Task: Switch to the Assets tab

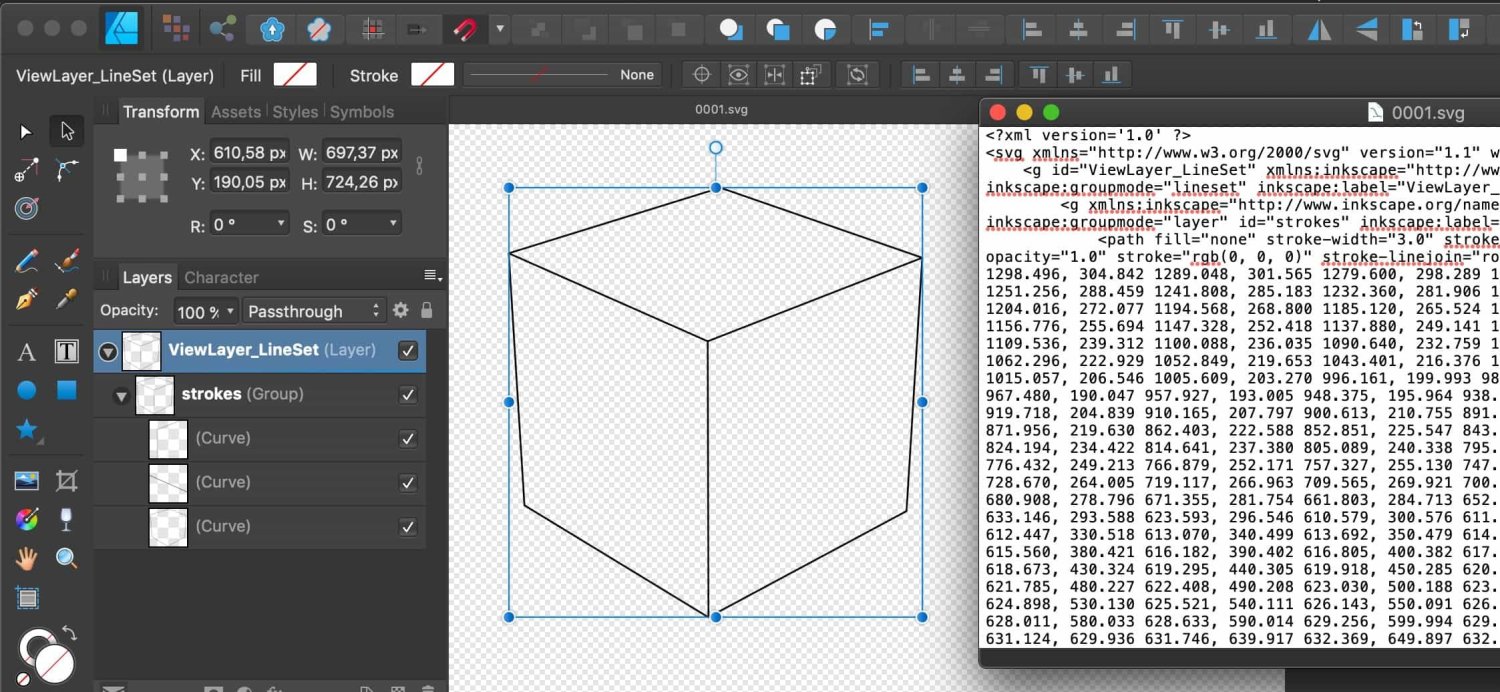Action: point(236,112)
